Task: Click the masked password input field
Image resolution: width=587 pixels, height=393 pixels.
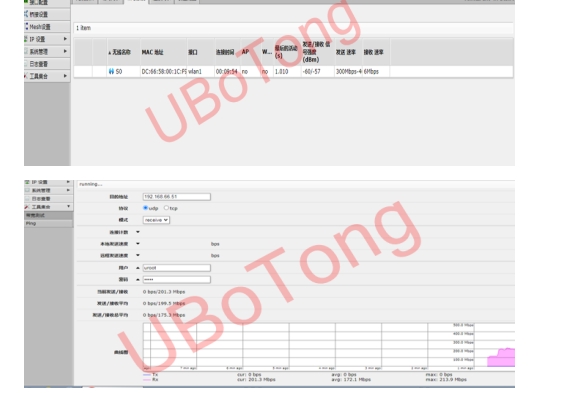Action: coord(177,280)
